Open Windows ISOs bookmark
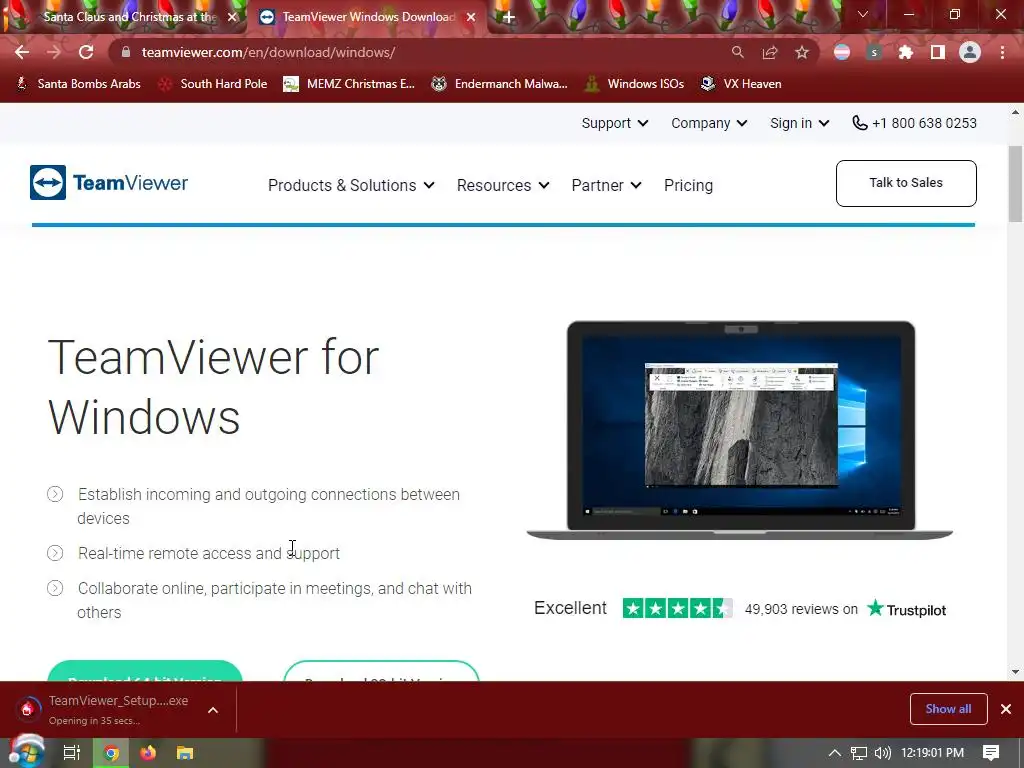This screenshot has width=1024, height=768. pyautogui.click(x=634, y=84)
